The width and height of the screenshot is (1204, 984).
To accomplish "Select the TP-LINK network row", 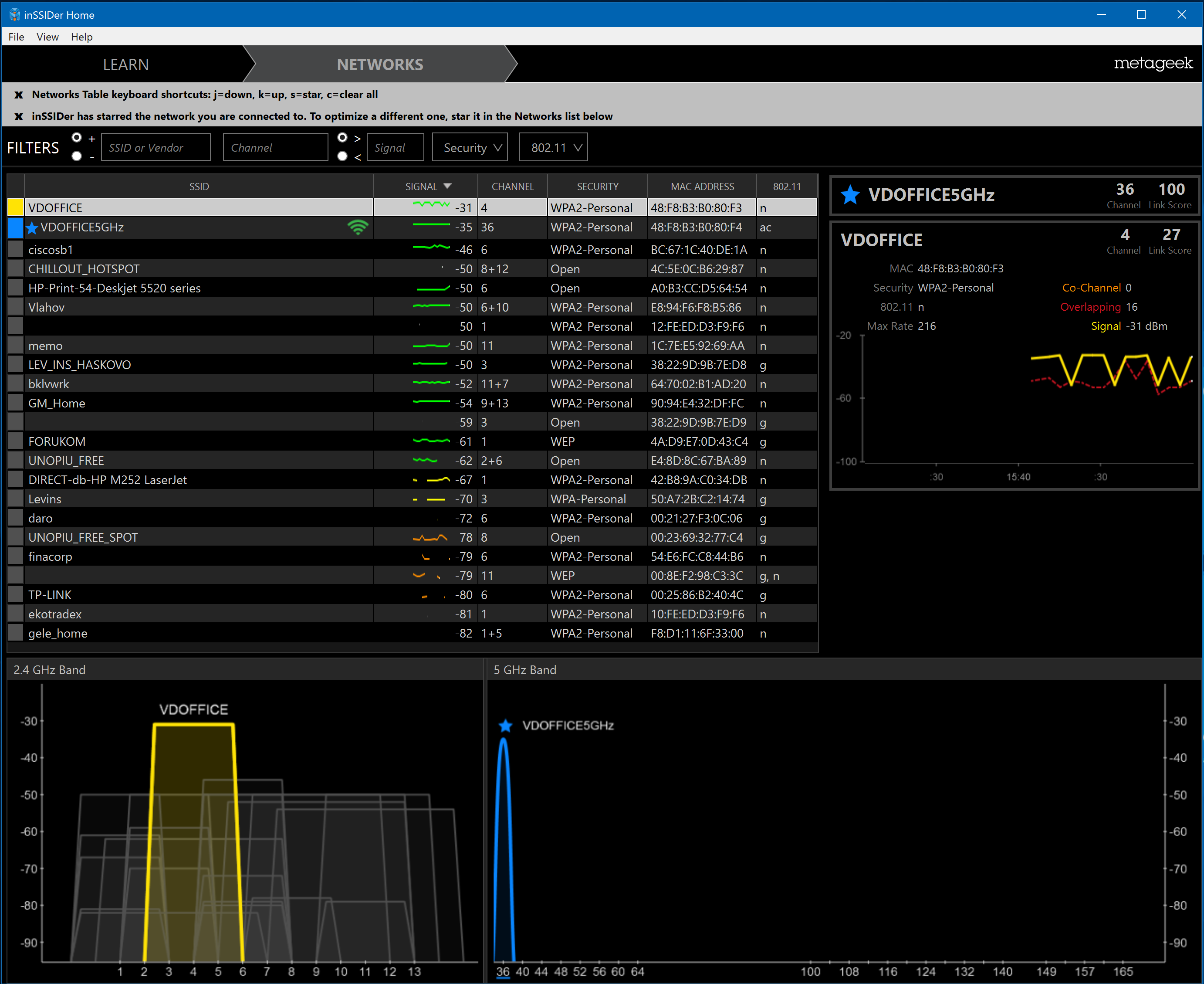I will point(413,595).
